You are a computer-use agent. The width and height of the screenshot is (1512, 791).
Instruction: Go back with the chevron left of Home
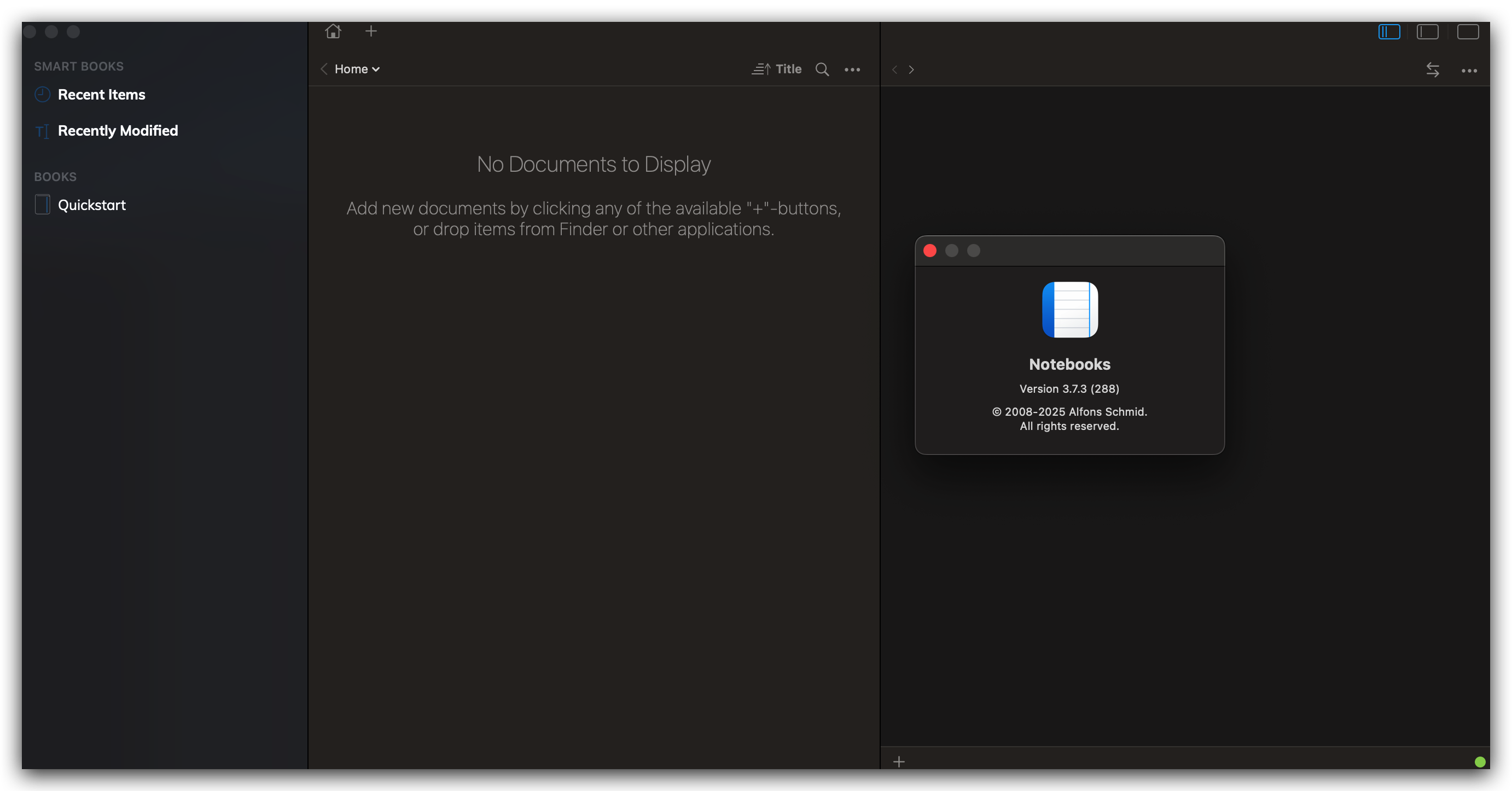324,69
